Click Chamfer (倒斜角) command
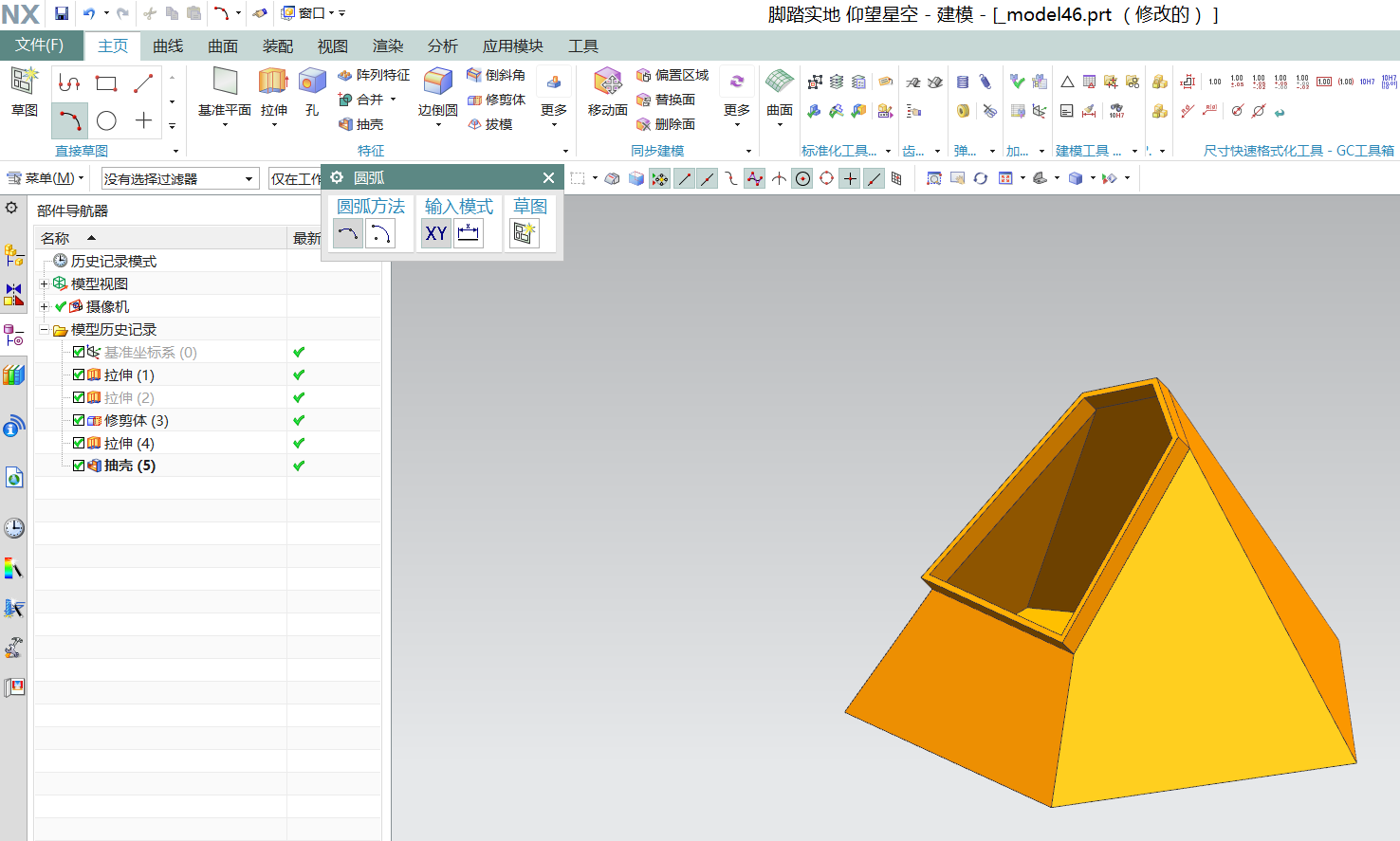 coord(496,75)
